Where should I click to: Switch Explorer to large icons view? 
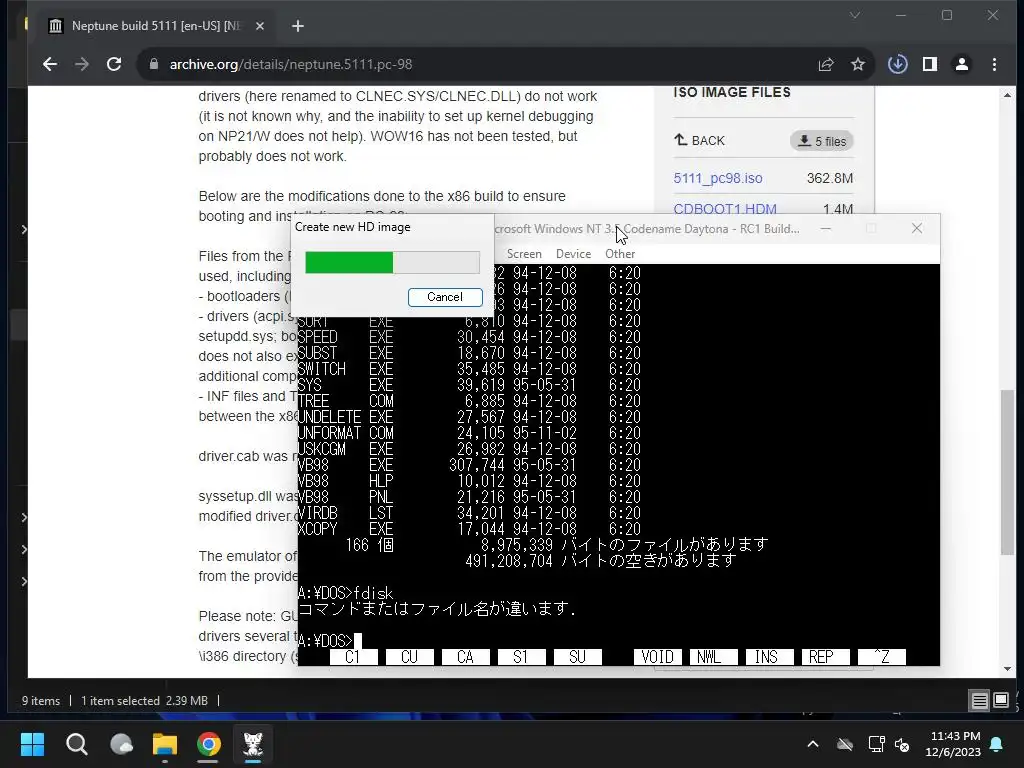click(1001, 701)
